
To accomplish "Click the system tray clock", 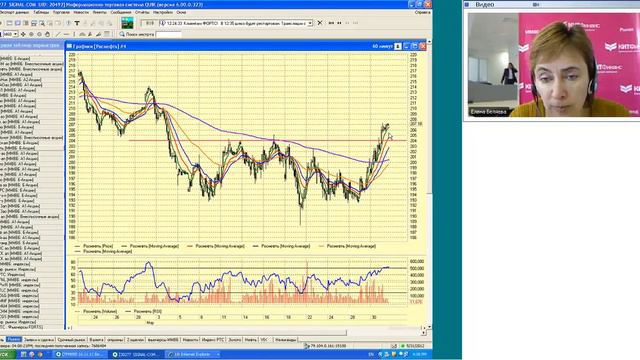I will coord(419,354).
